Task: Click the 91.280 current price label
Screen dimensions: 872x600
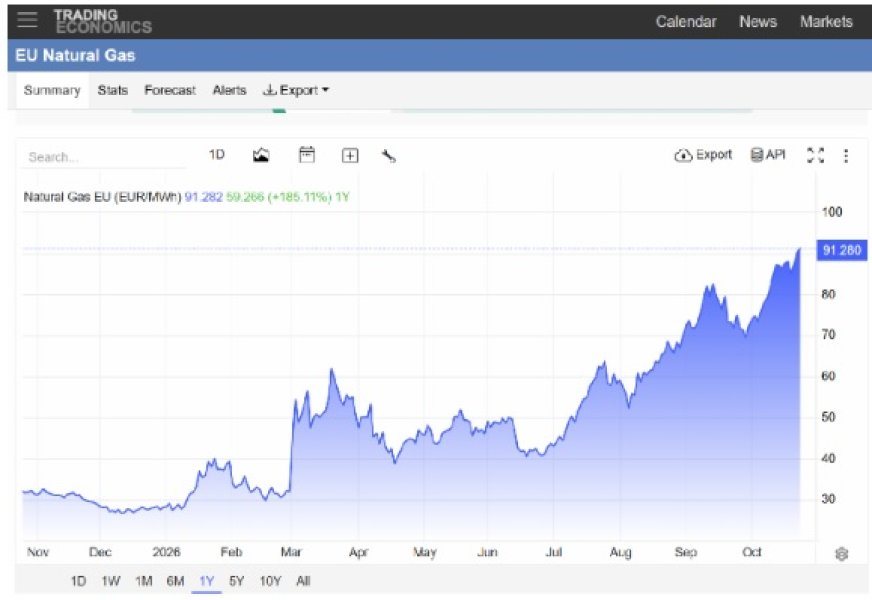Action: tap(841, 250)
